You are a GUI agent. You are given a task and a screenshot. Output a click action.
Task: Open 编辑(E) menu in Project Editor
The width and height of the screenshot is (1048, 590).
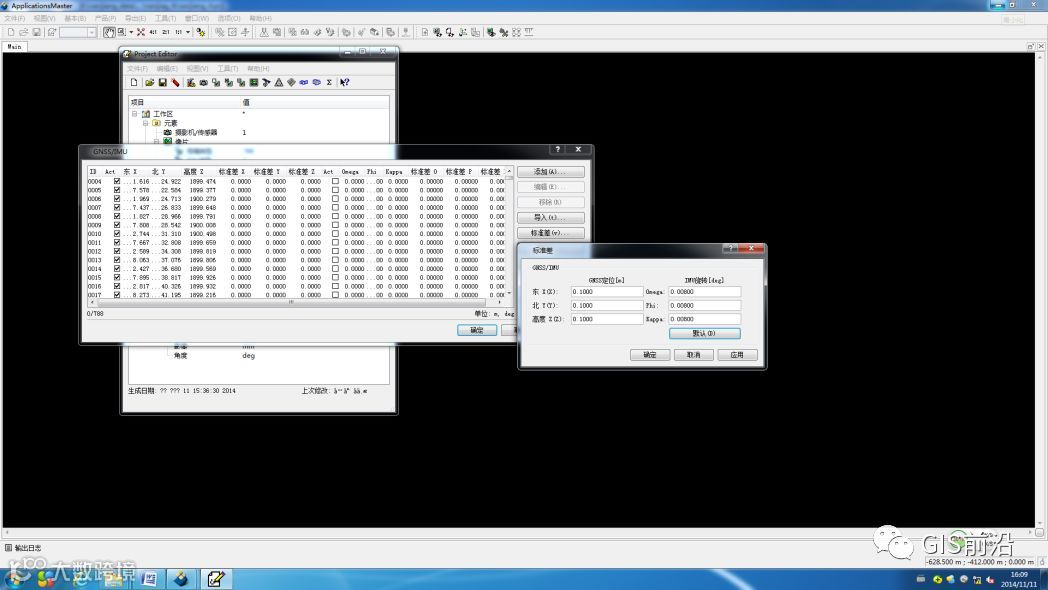(x=166, y=68)
